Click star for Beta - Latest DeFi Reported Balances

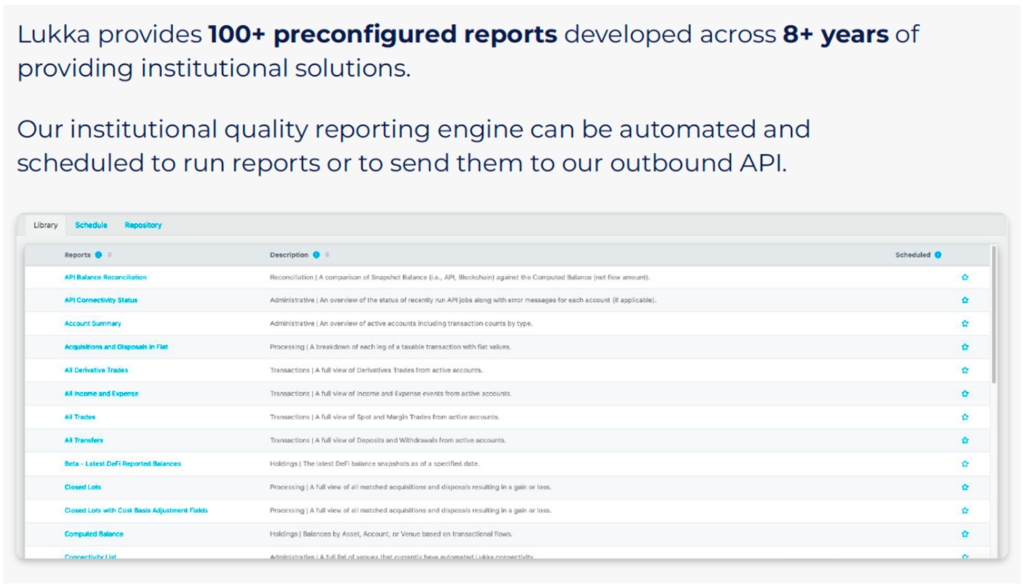tap(965, 464)
